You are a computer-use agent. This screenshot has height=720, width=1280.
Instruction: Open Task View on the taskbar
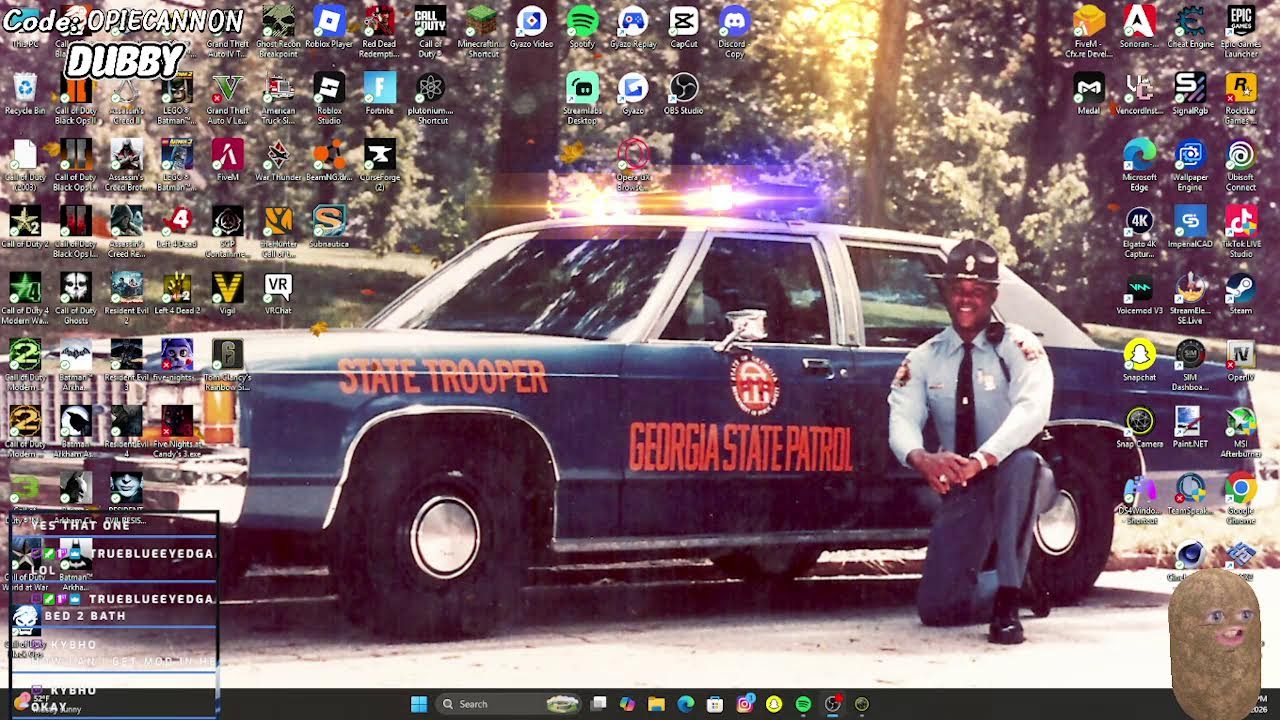[x=598, y=704]
